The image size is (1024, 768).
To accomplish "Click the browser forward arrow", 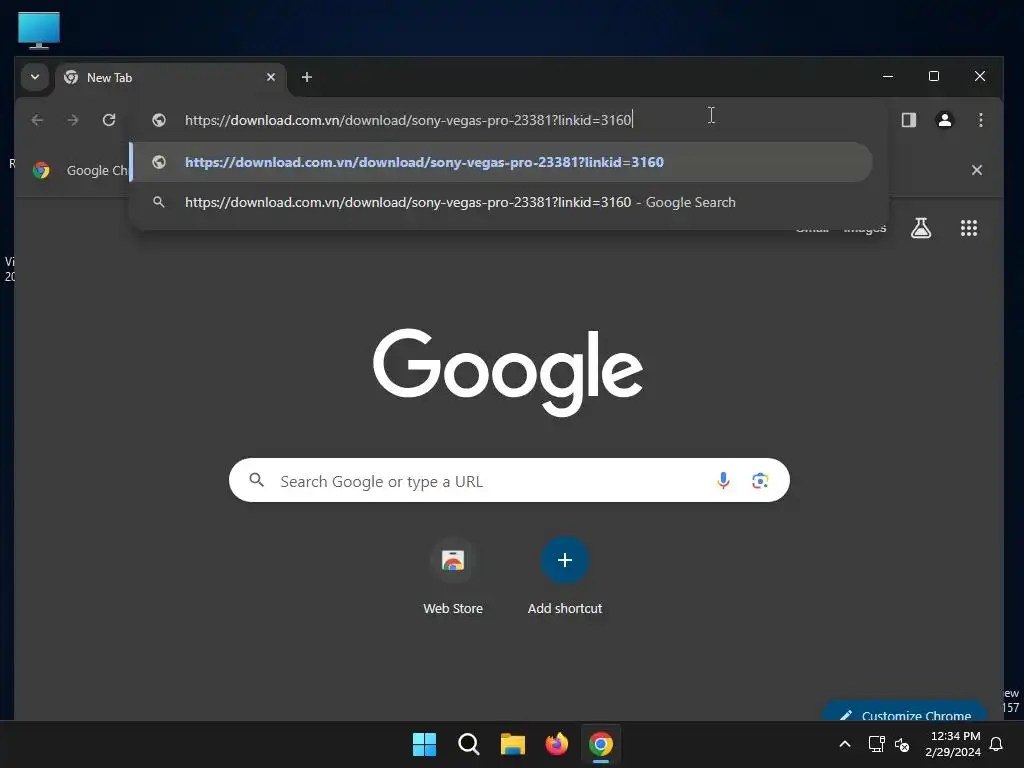I will [x=73, y=120].
